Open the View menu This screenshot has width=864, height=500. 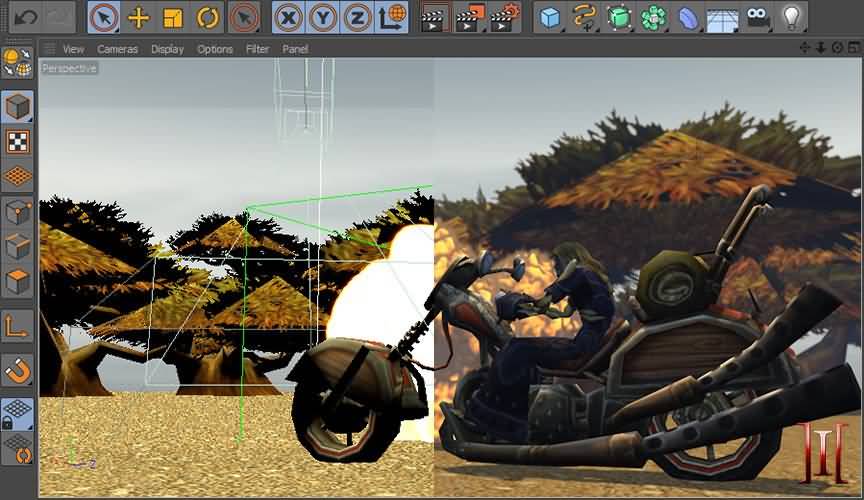click(x=73, y=49)
